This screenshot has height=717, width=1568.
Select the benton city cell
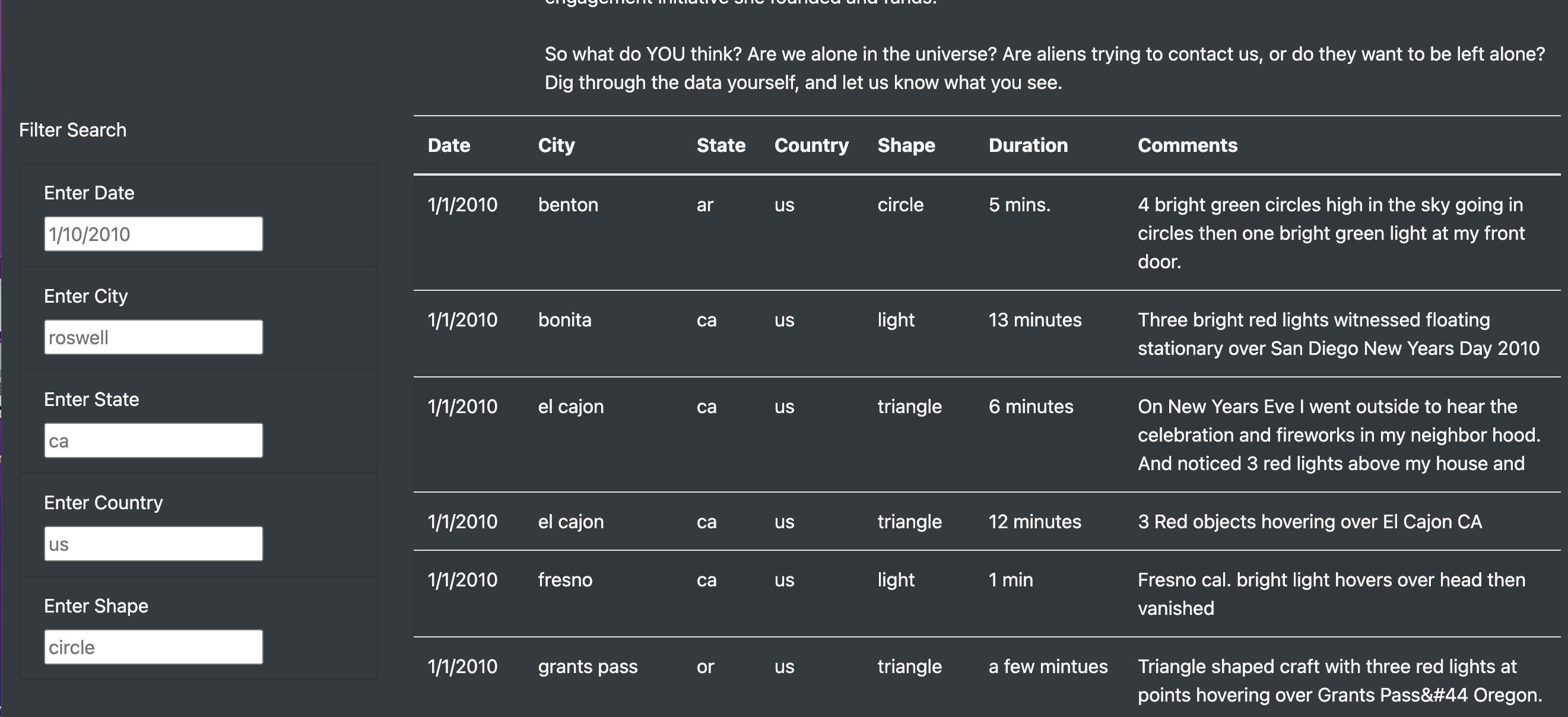point(568,205)
